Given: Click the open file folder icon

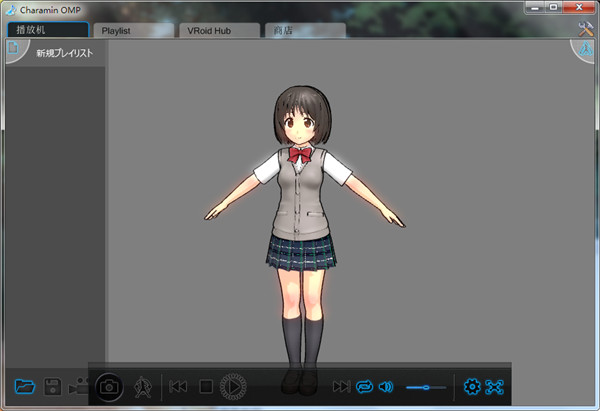Looking at the screenshot, I should [x=24, y=386].
